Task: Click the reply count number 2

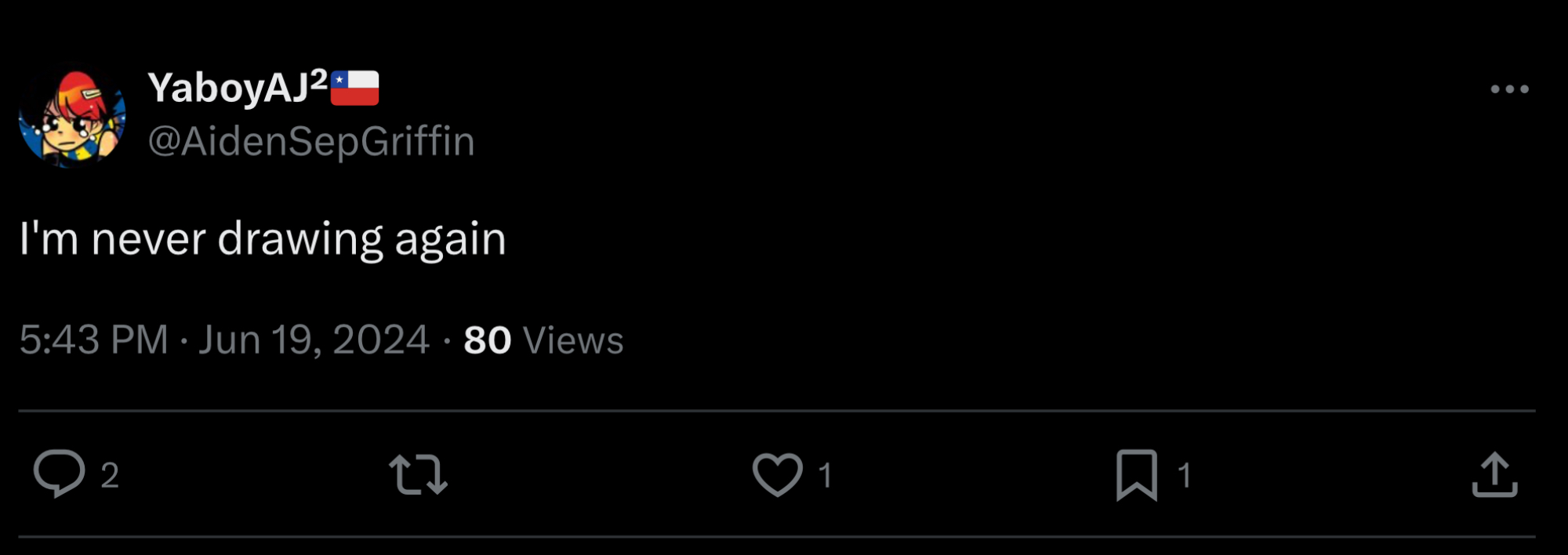Action: click(110, 475)
